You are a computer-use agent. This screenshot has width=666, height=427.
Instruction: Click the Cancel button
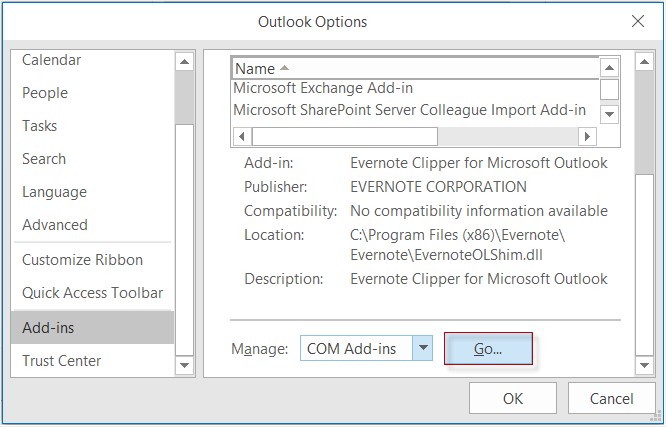611,399
